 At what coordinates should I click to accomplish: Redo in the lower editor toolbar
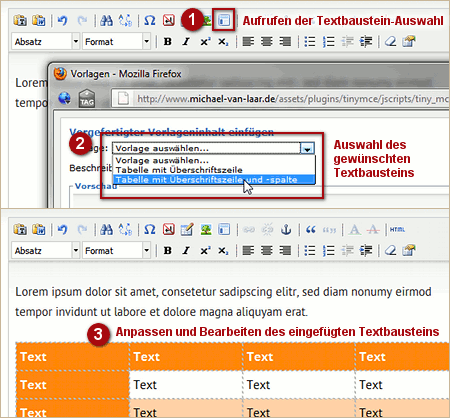(82, 229)
